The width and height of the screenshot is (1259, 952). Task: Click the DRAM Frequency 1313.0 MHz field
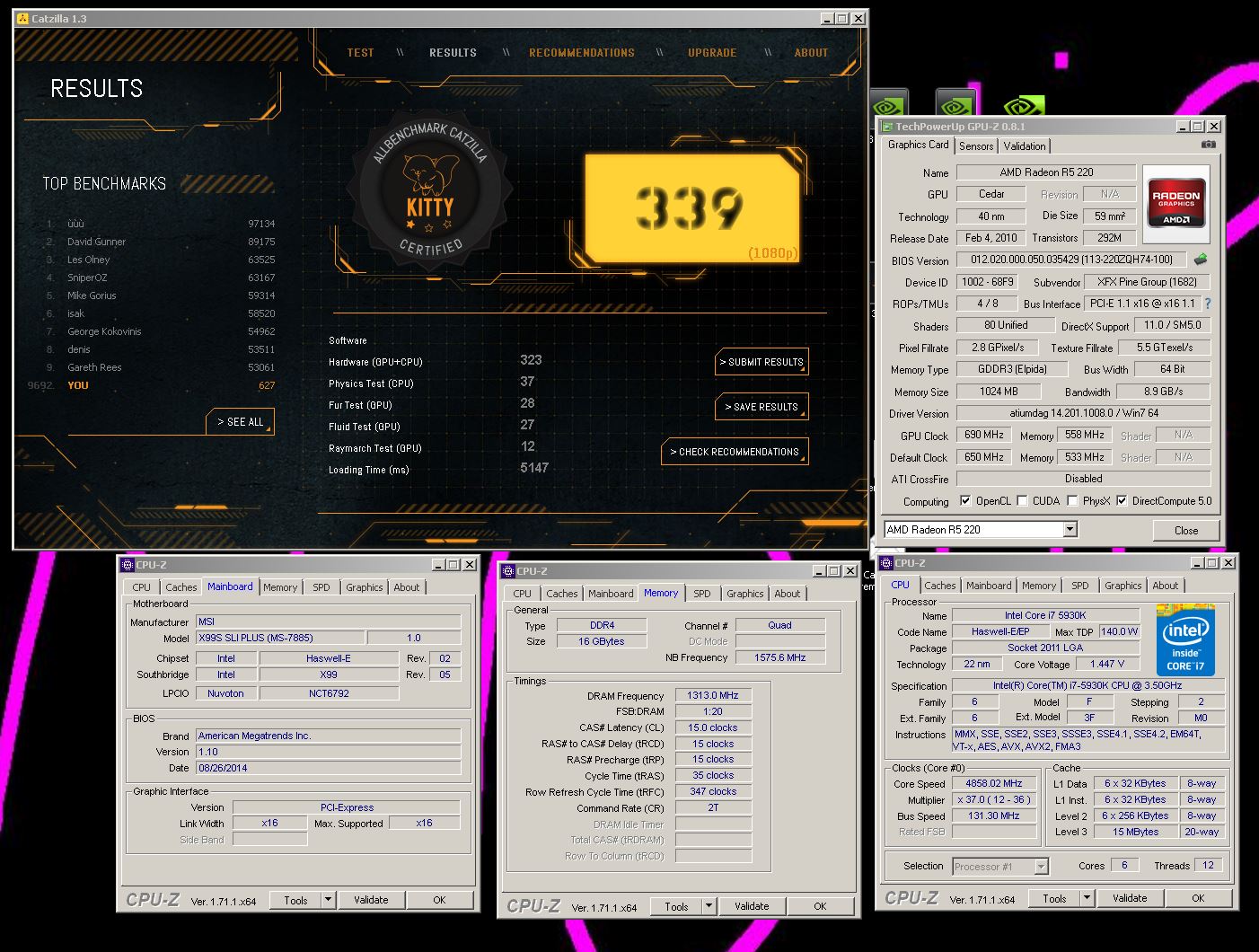[713, 696]
